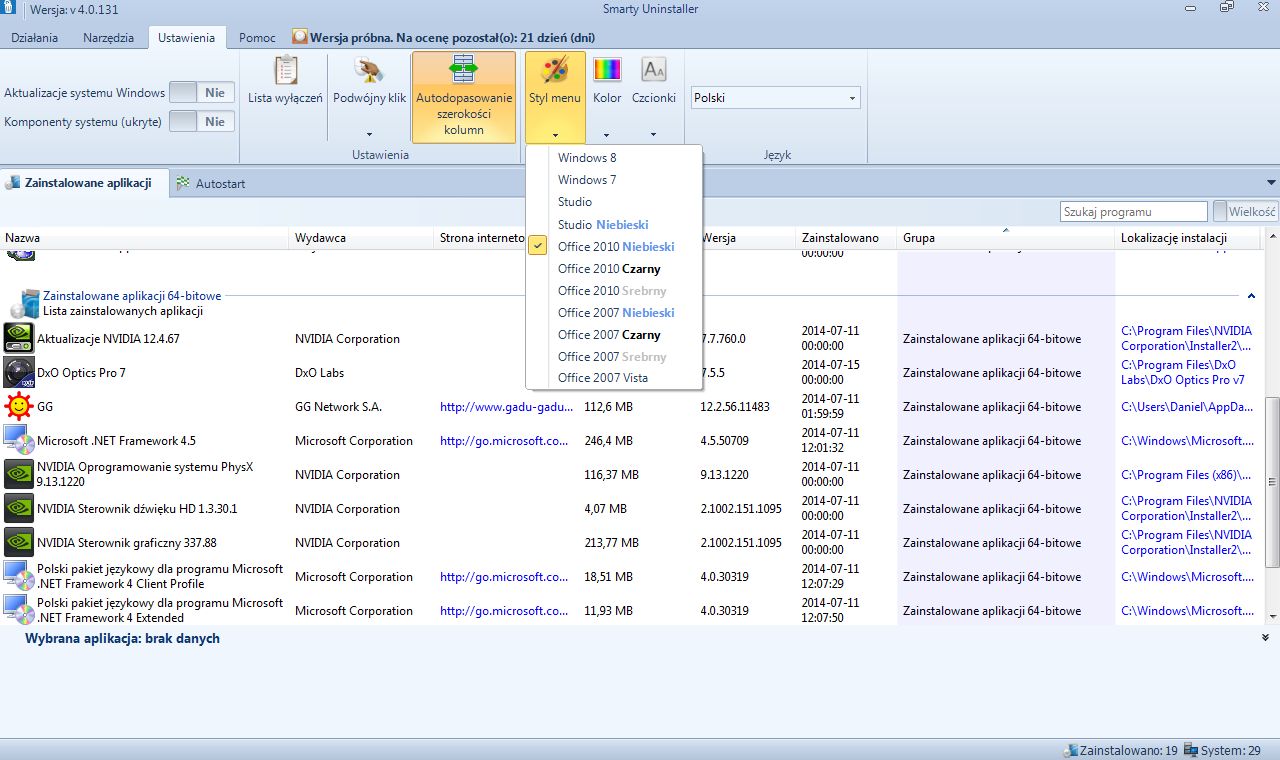
Task: Open GG website link gadu-gadu
Action: (506, 407)
